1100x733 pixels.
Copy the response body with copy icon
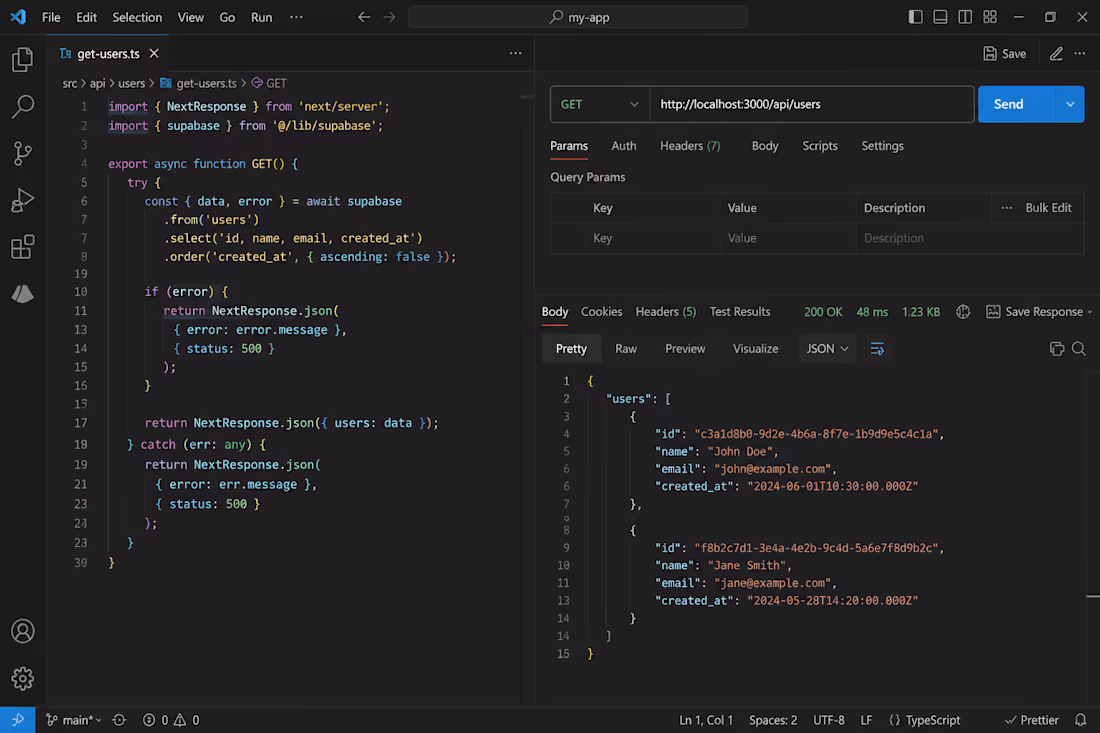1057,349
